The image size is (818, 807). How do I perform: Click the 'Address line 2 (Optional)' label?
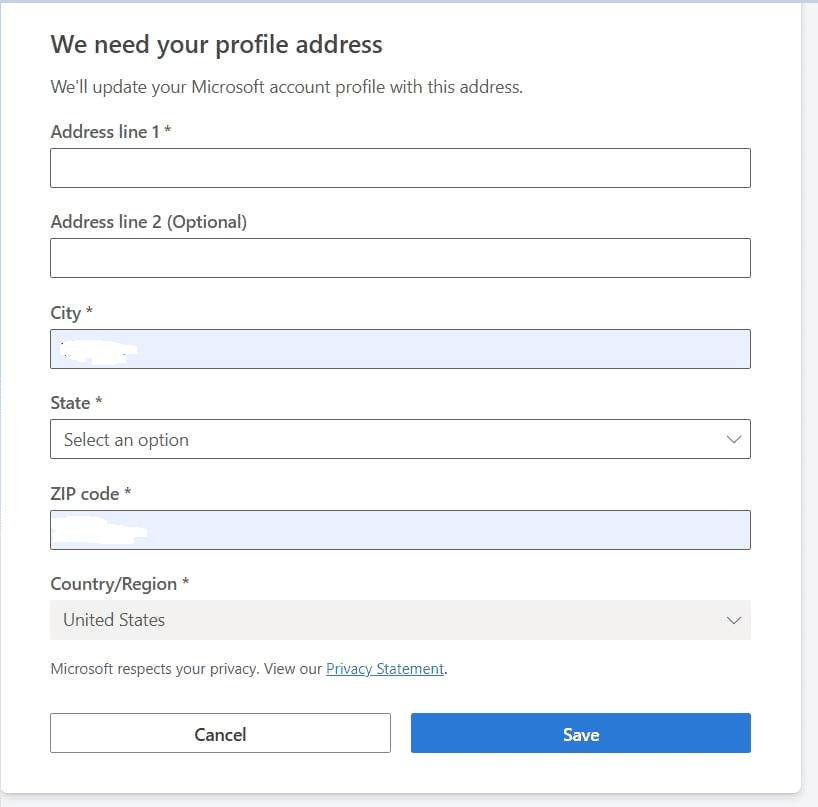[x=148, y=221]
